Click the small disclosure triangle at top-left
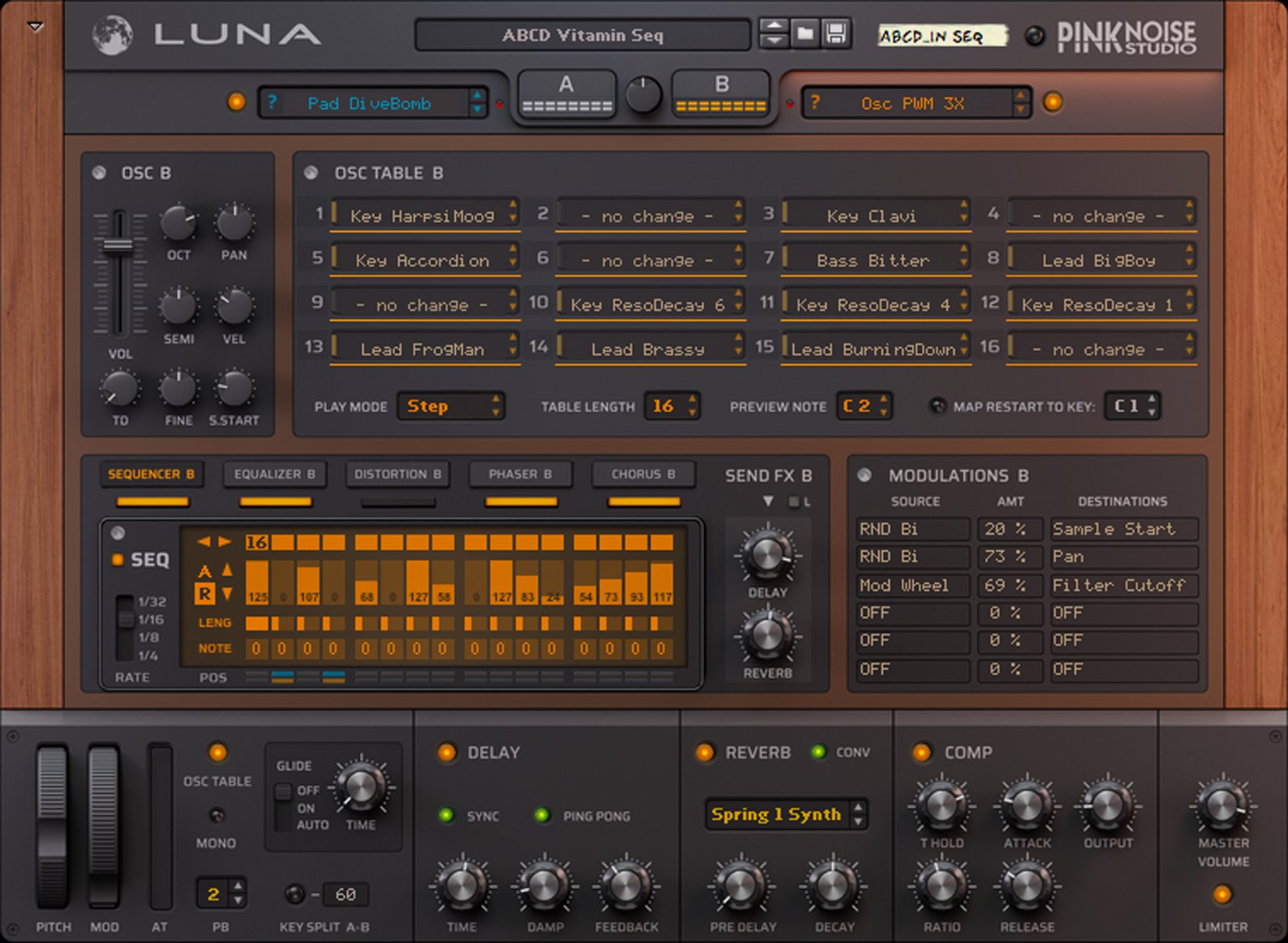The width and height of the screenshot is (1288, 943). pos(34,25)
